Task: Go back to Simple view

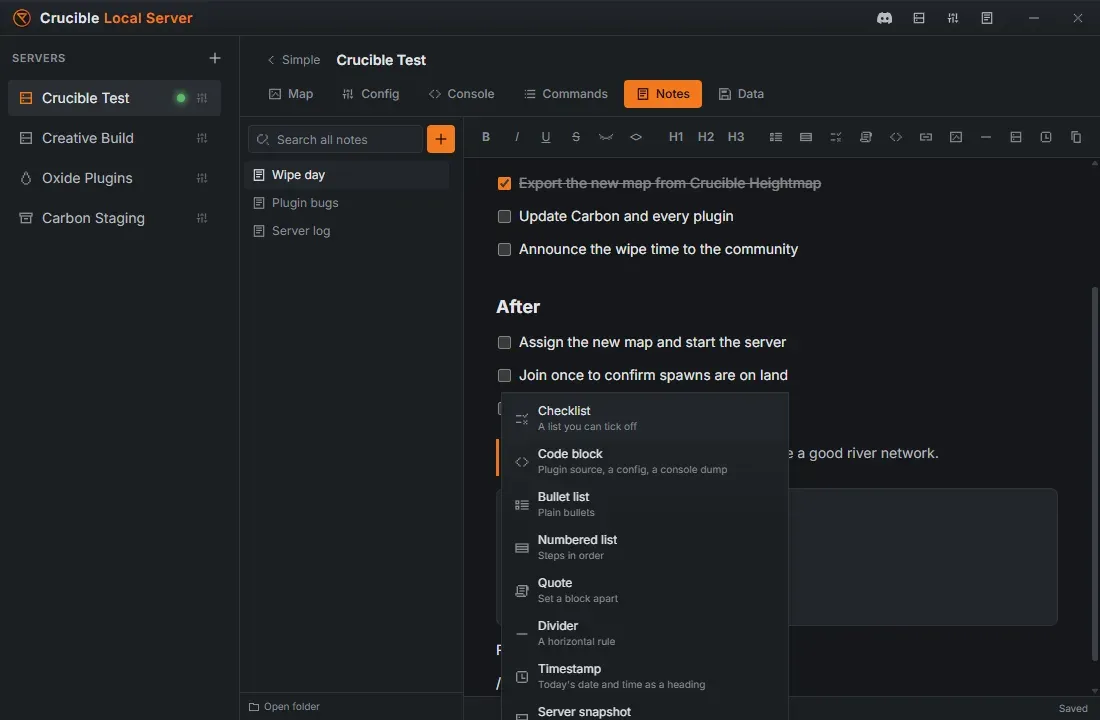Action: (293, 60)
